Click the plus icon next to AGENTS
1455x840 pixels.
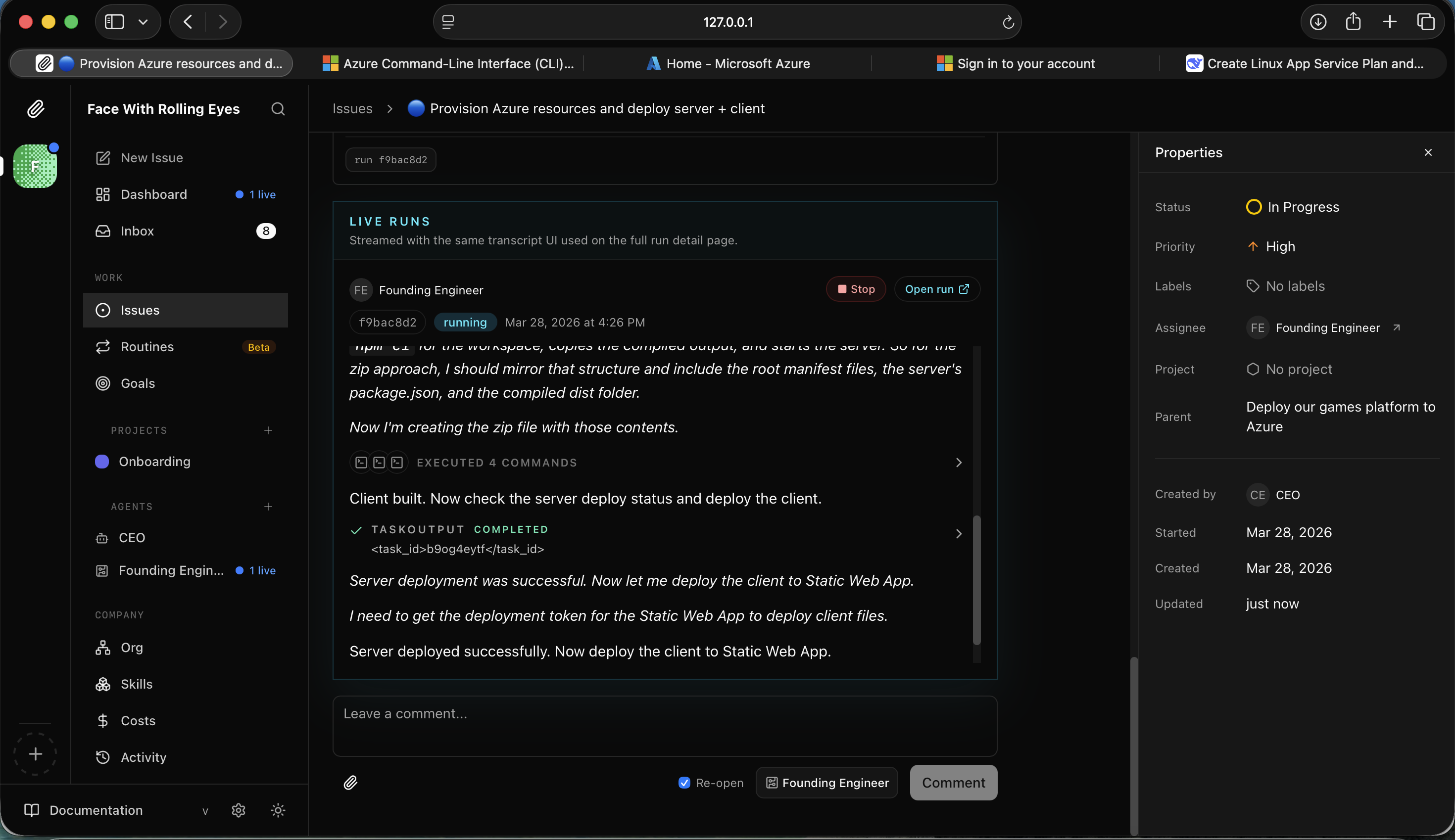(x=268, y=507)
